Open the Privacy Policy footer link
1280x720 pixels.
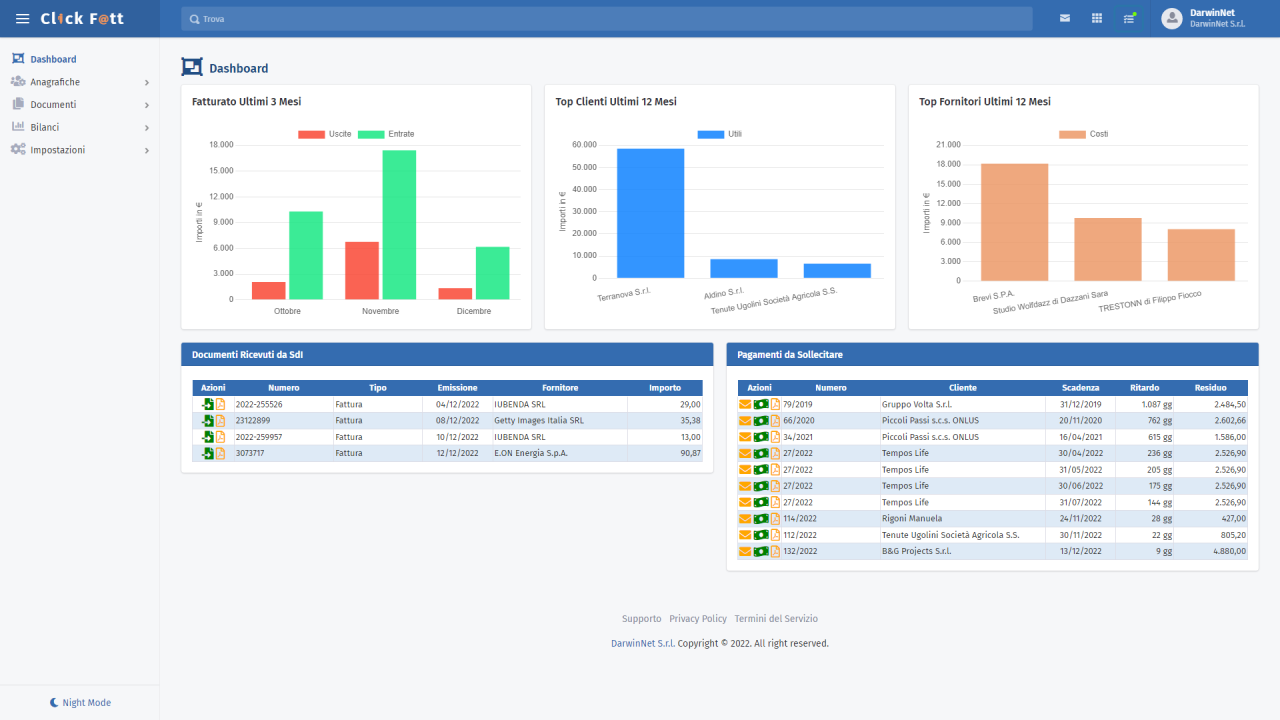point(698,619)
